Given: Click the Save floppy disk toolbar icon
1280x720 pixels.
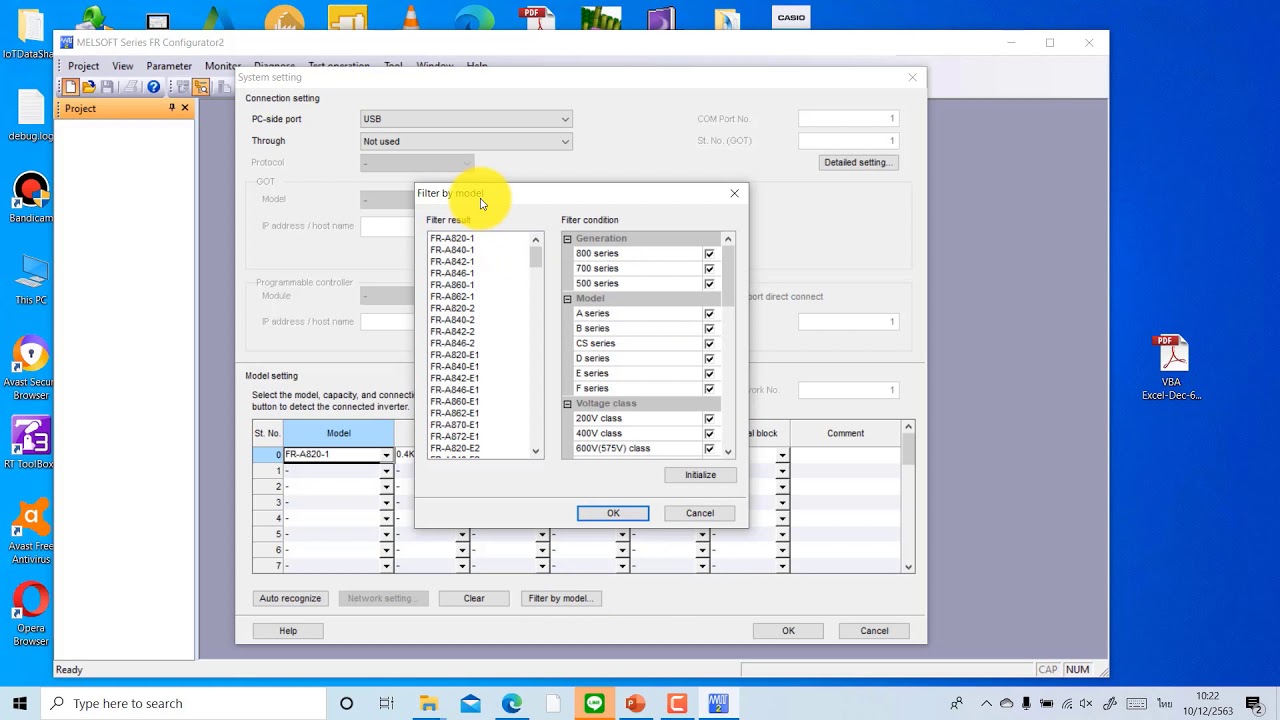Looking at the screenshot, I should (107, 88).
